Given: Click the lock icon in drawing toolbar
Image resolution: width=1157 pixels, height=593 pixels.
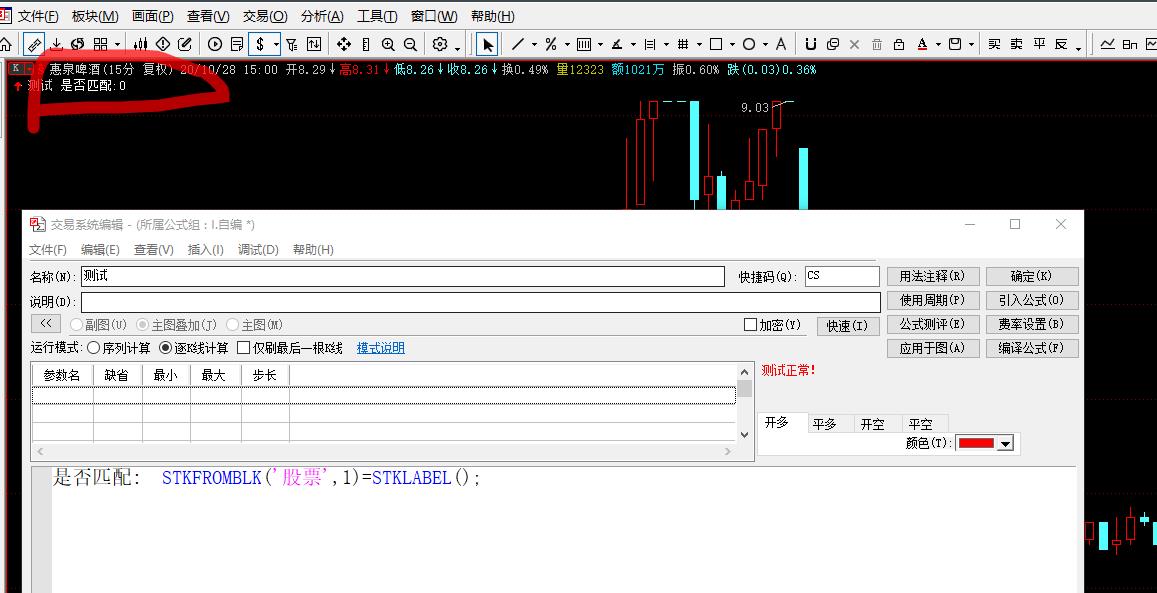Looking at the screenshot, I should pos(899,44).
